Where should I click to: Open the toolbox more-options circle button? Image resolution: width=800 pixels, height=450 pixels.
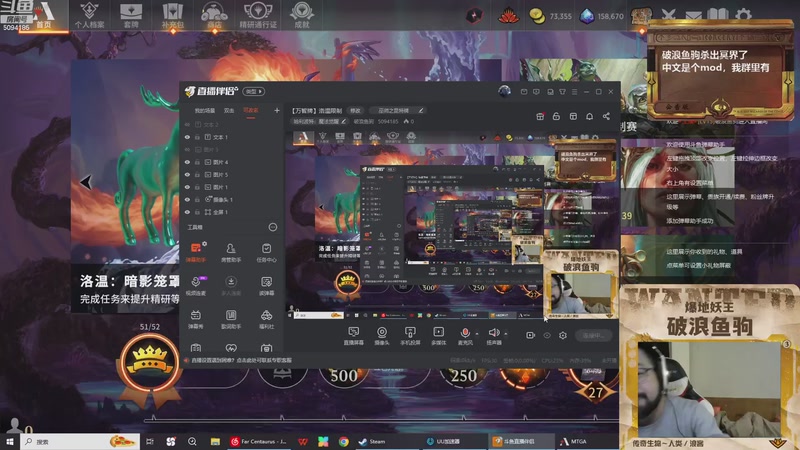(x=273, y=227)
